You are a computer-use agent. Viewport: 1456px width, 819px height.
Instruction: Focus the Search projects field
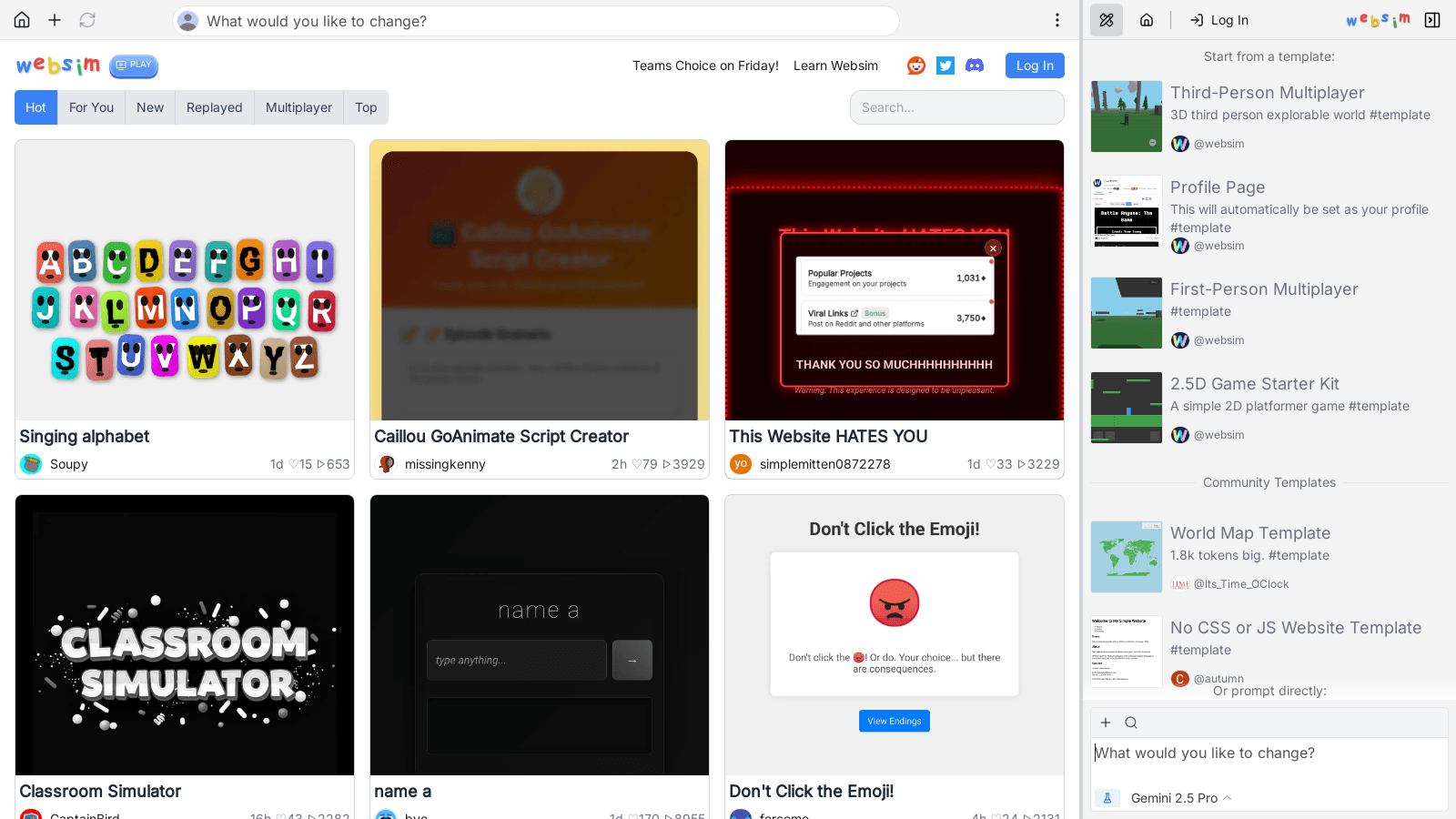point(957,107)
